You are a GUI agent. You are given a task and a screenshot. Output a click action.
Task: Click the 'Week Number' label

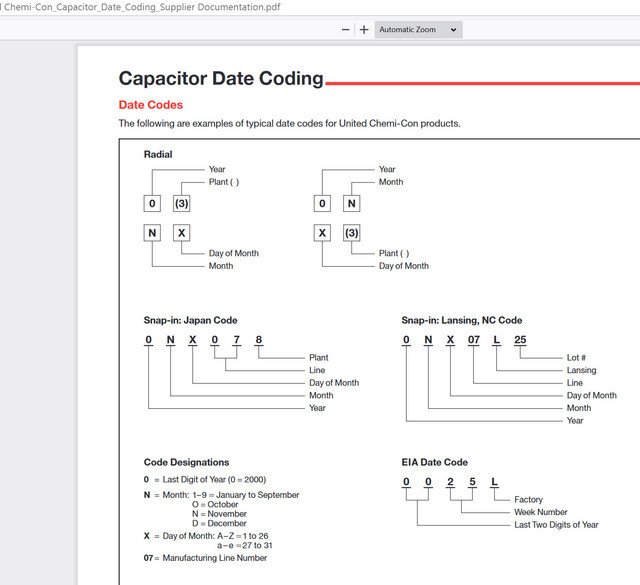(540, 512)
